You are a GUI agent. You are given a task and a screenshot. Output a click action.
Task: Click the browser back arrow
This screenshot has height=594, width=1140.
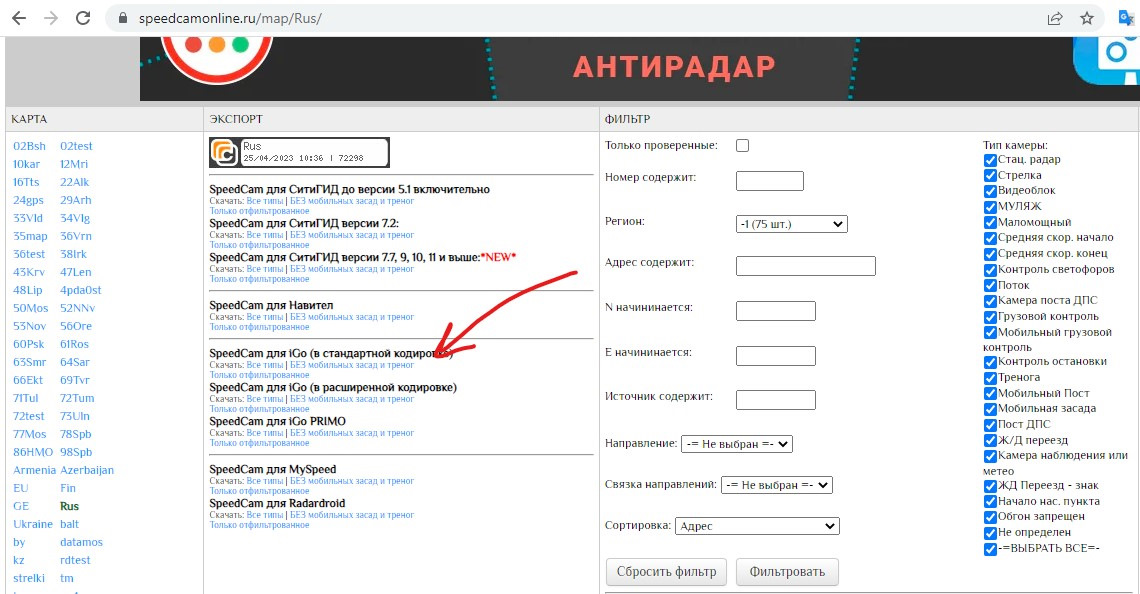[x=19, y=18]
